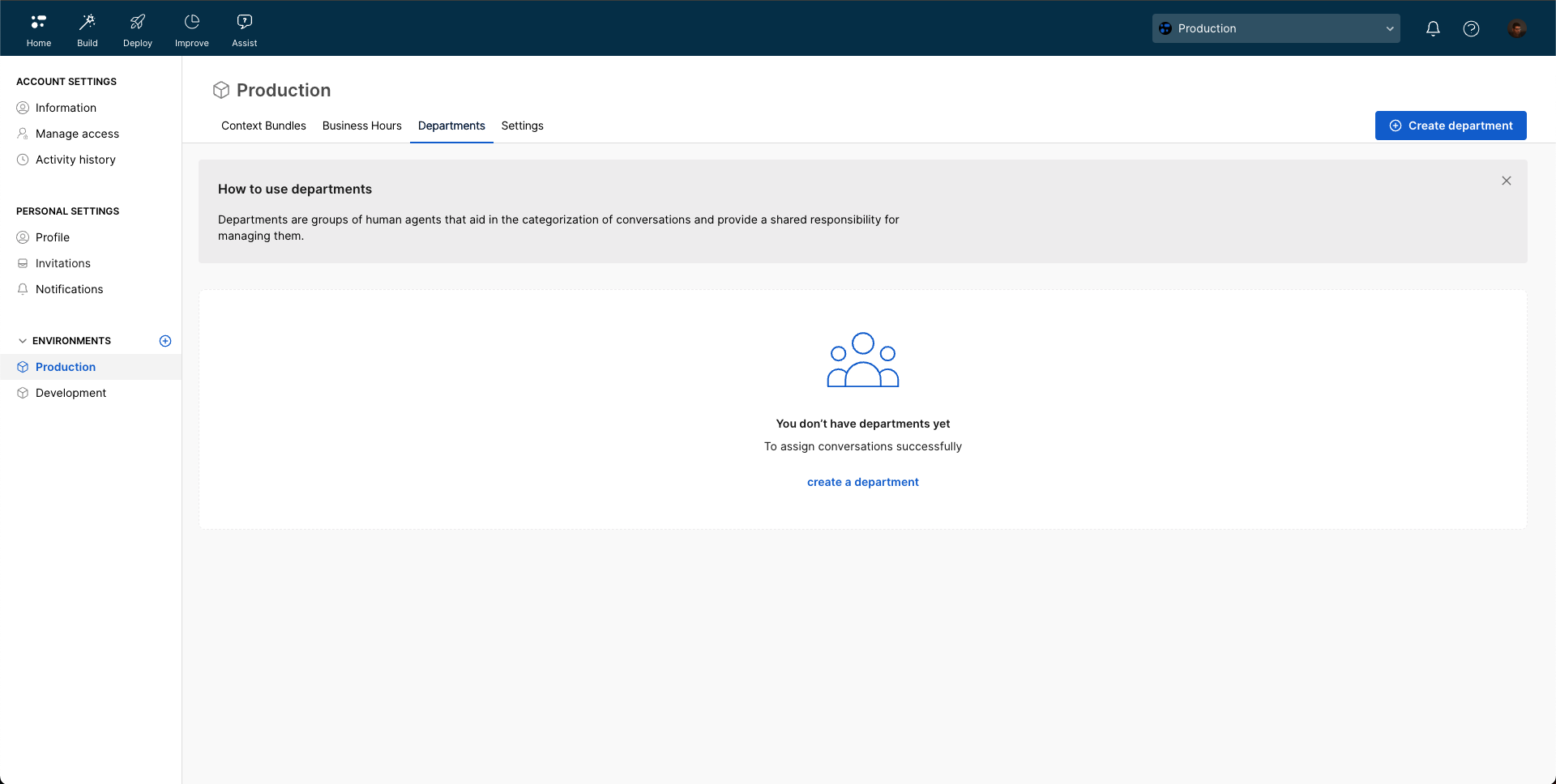Open the user avatar menu
The width and height of the screenshot is (1556, 784).
(1516, 28)
